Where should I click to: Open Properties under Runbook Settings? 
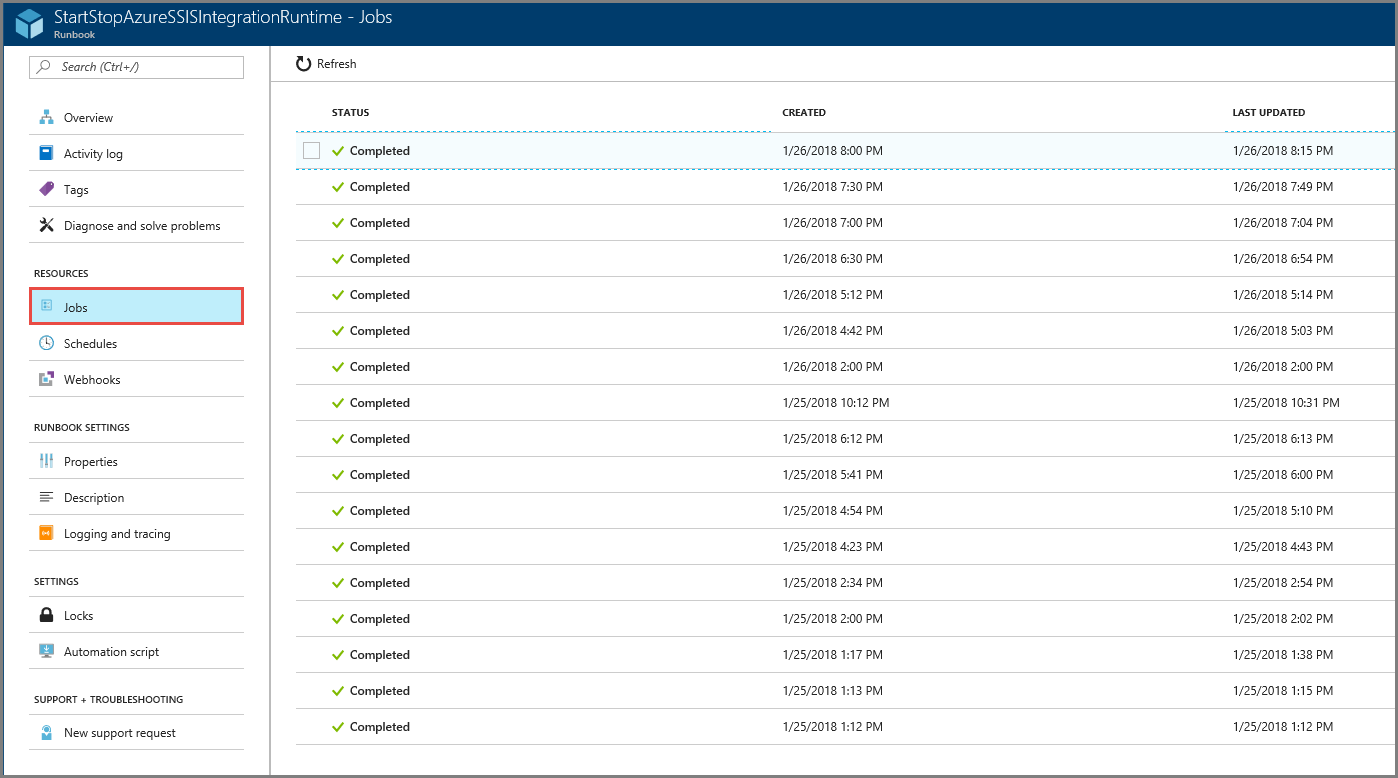[x=46, y=460]
